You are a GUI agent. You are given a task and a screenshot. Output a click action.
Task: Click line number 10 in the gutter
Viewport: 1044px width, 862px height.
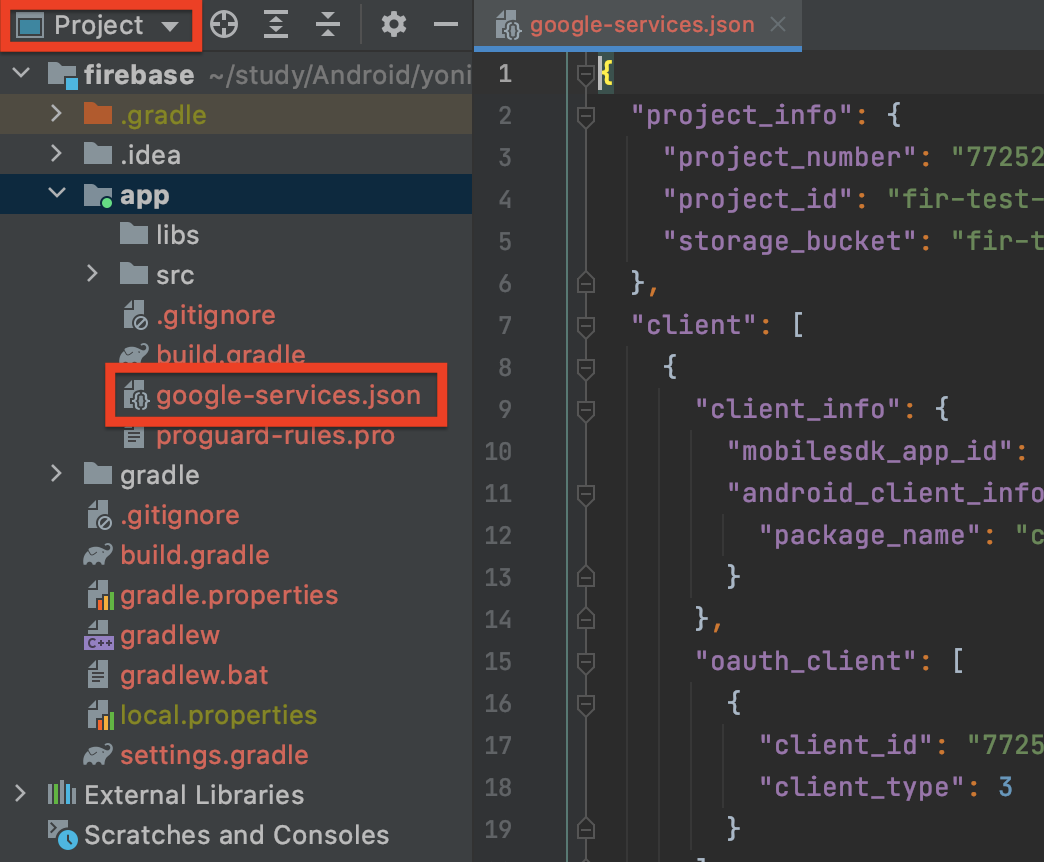[x=498, y=451]
